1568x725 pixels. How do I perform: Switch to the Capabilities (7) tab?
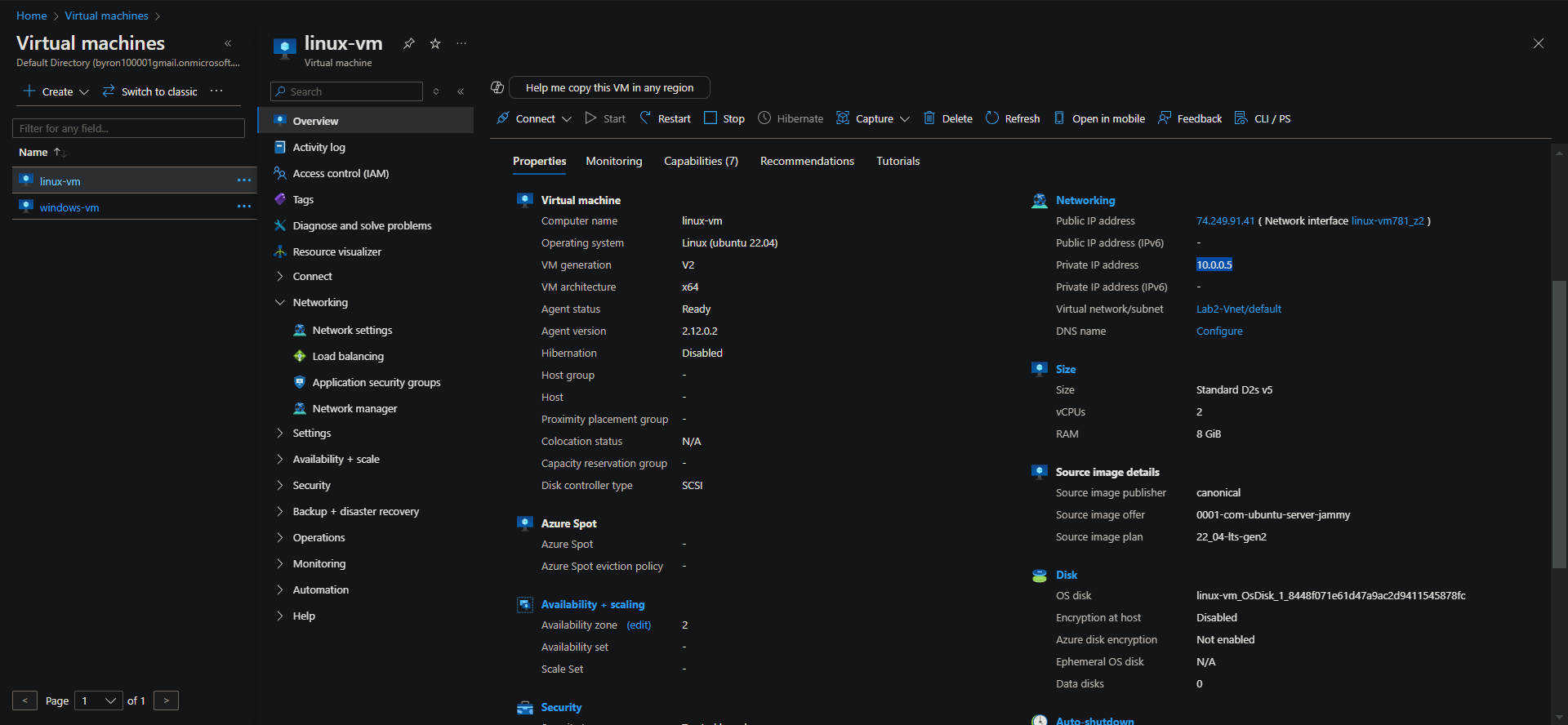(701, 161)
